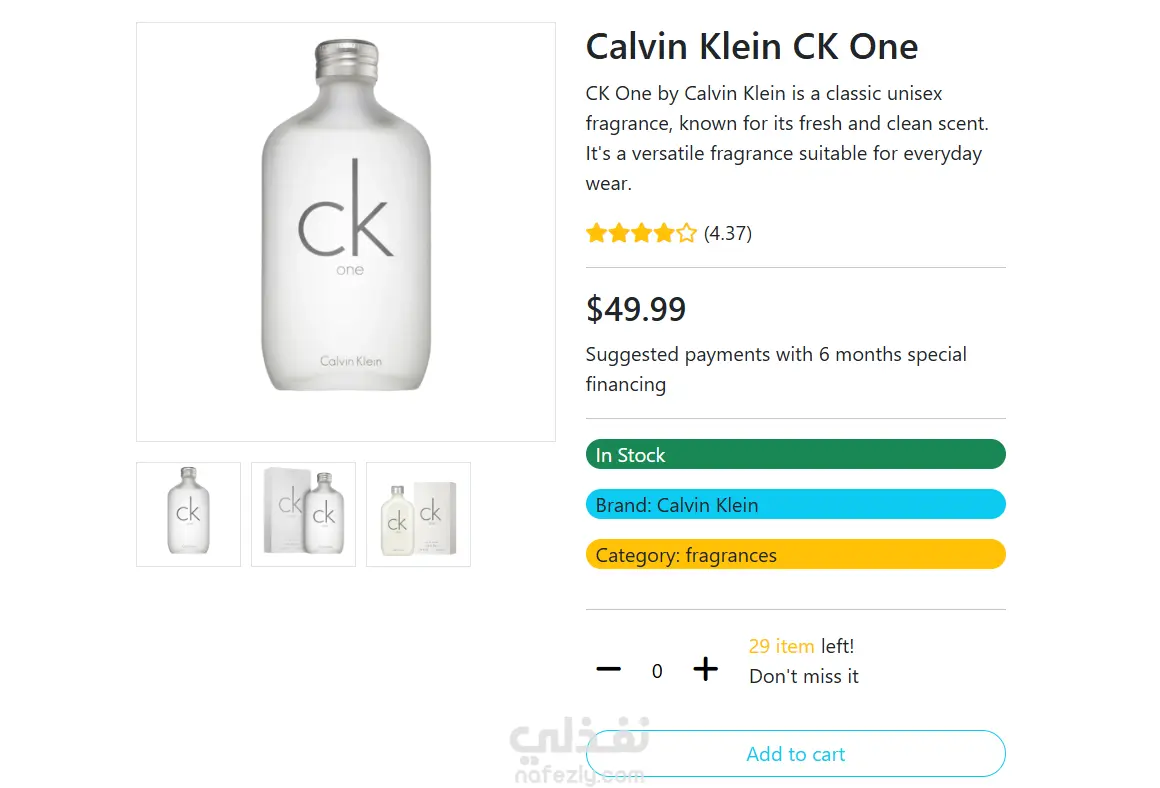Viewport: 1160px width, 788px height.
Task: Click the 29 item left notice
Action: pyautogui.click(x=801, y=647)
